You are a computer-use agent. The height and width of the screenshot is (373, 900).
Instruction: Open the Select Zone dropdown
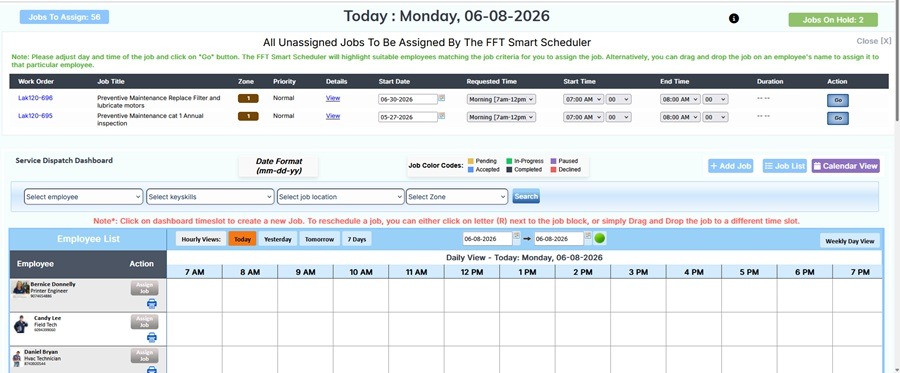[x=457, y=197]
